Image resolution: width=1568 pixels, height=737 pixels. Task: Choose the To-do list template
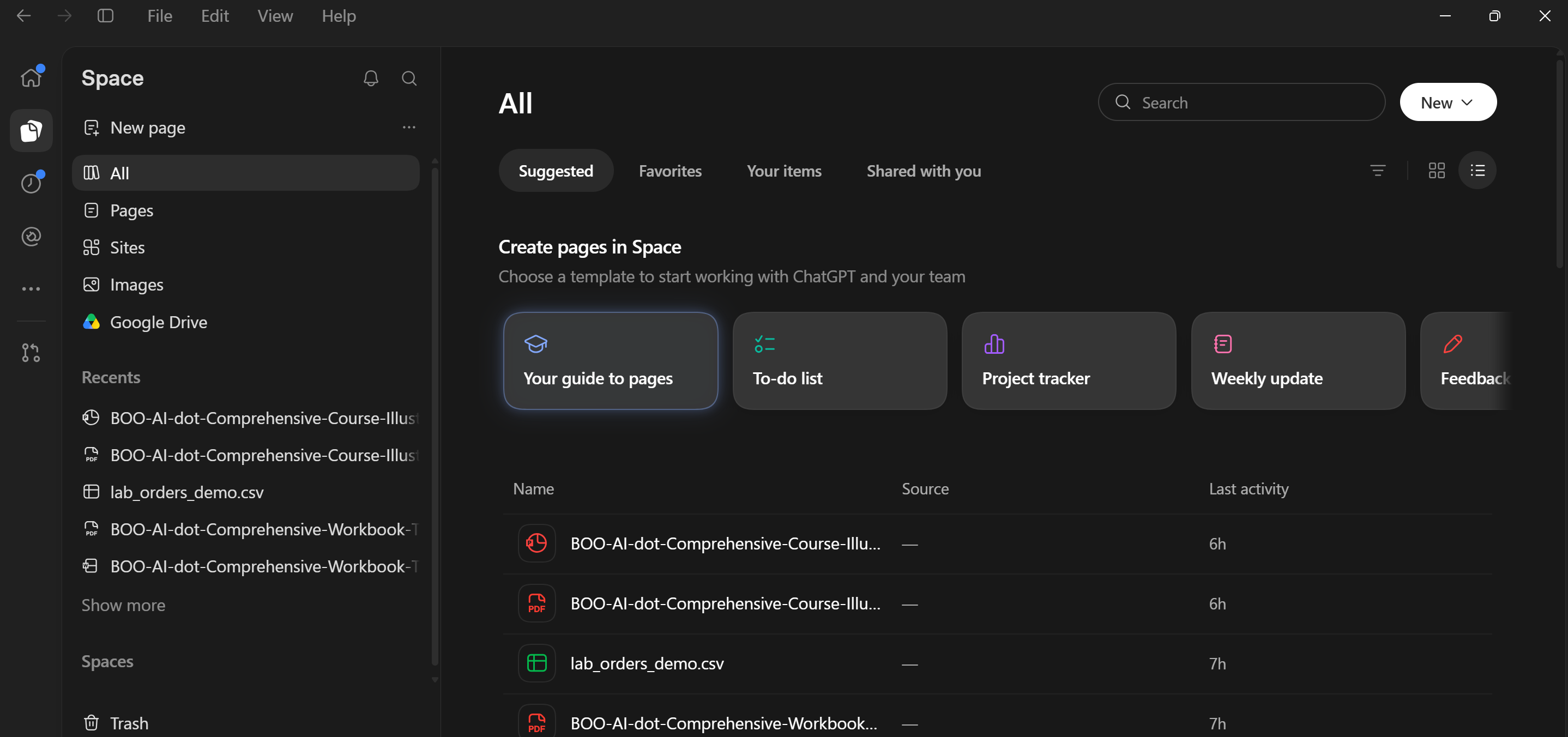click(840, 361)
